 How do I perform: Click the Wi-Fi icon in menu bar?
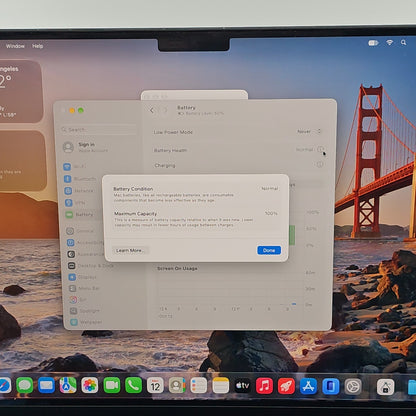tap(389, 42)
